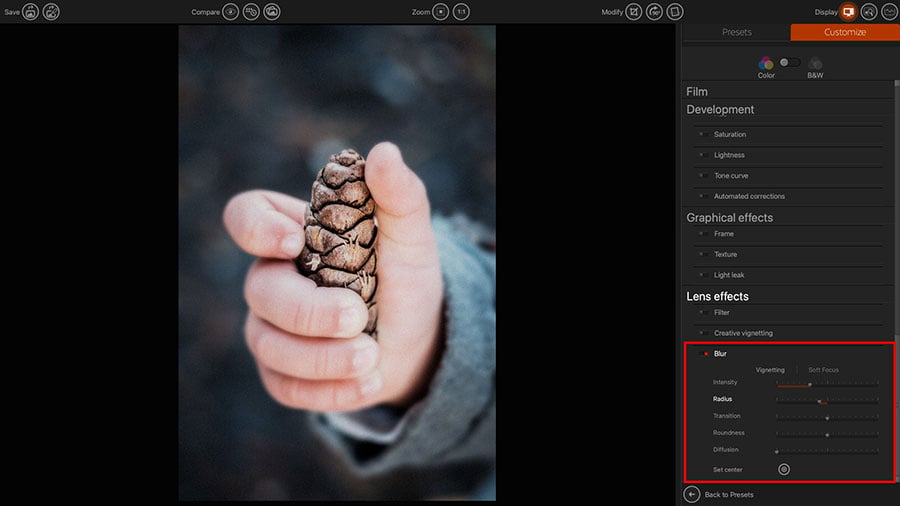This screenshot has width=900, height=506.
Task: Collapse the Lens effects section header
Action: pyautogui.click(x=717, y=296)
